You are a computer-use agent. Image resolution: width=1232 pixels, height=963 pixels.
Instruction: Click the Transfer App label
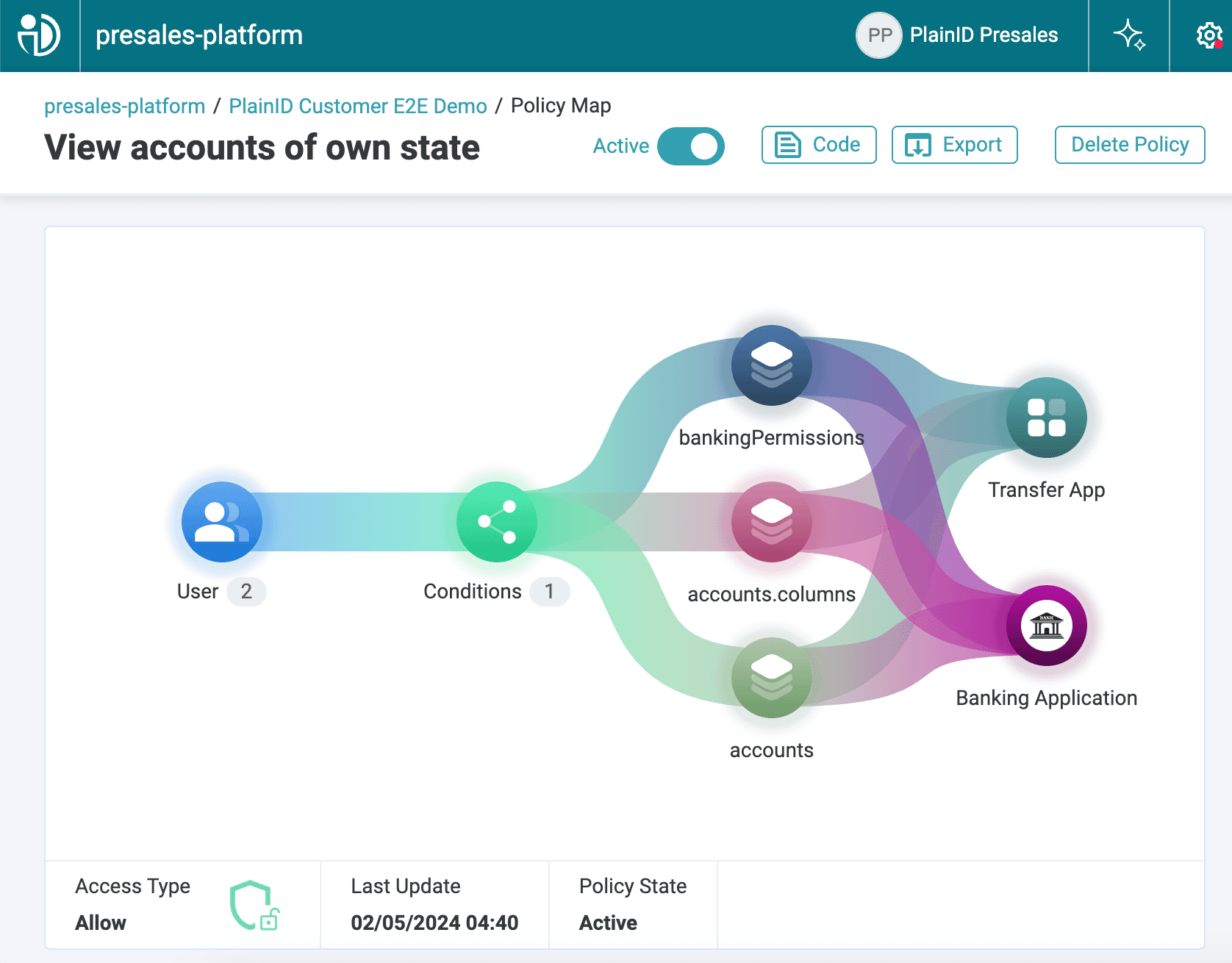(x=1047, y=490)
